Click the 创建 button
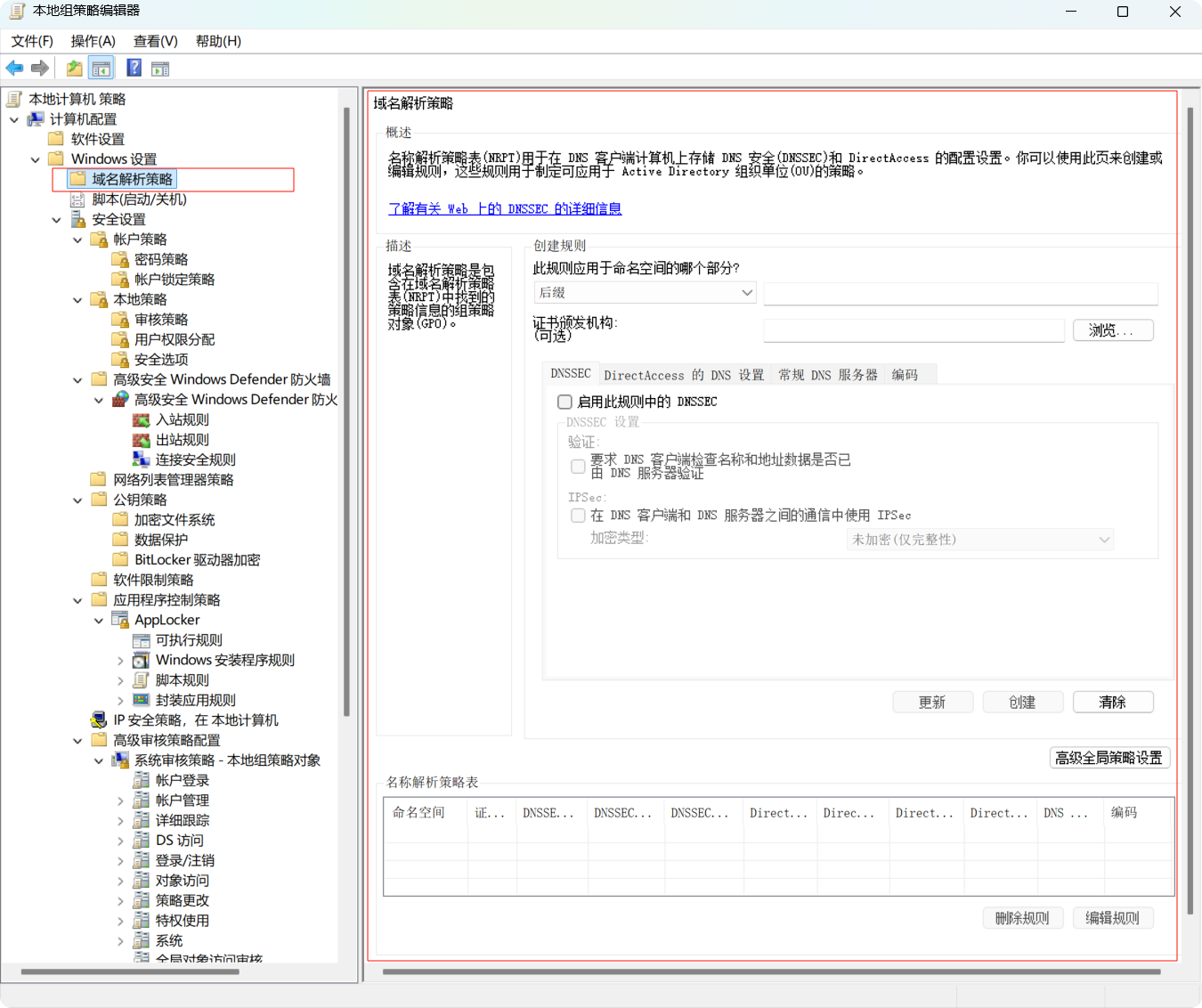This screenshot has width=1202, height=1008. point(1022,703)
